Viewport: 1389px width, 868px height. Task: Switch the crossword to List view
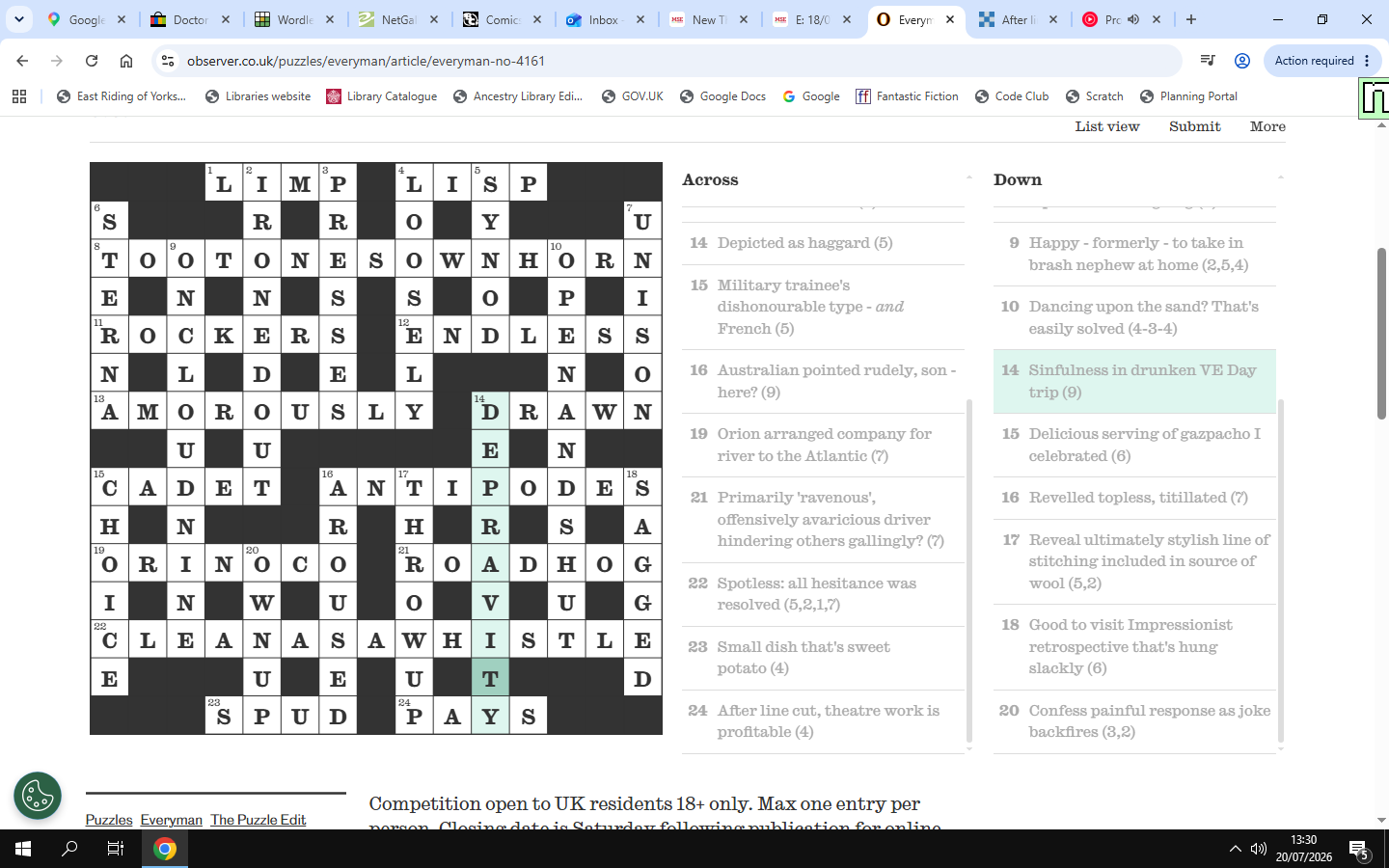pos(1107,126)
